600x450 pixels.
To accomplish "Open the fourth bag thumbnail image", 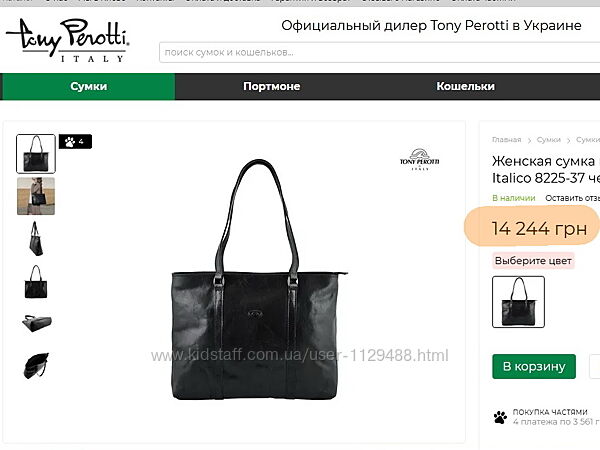I will pos(36,282).
